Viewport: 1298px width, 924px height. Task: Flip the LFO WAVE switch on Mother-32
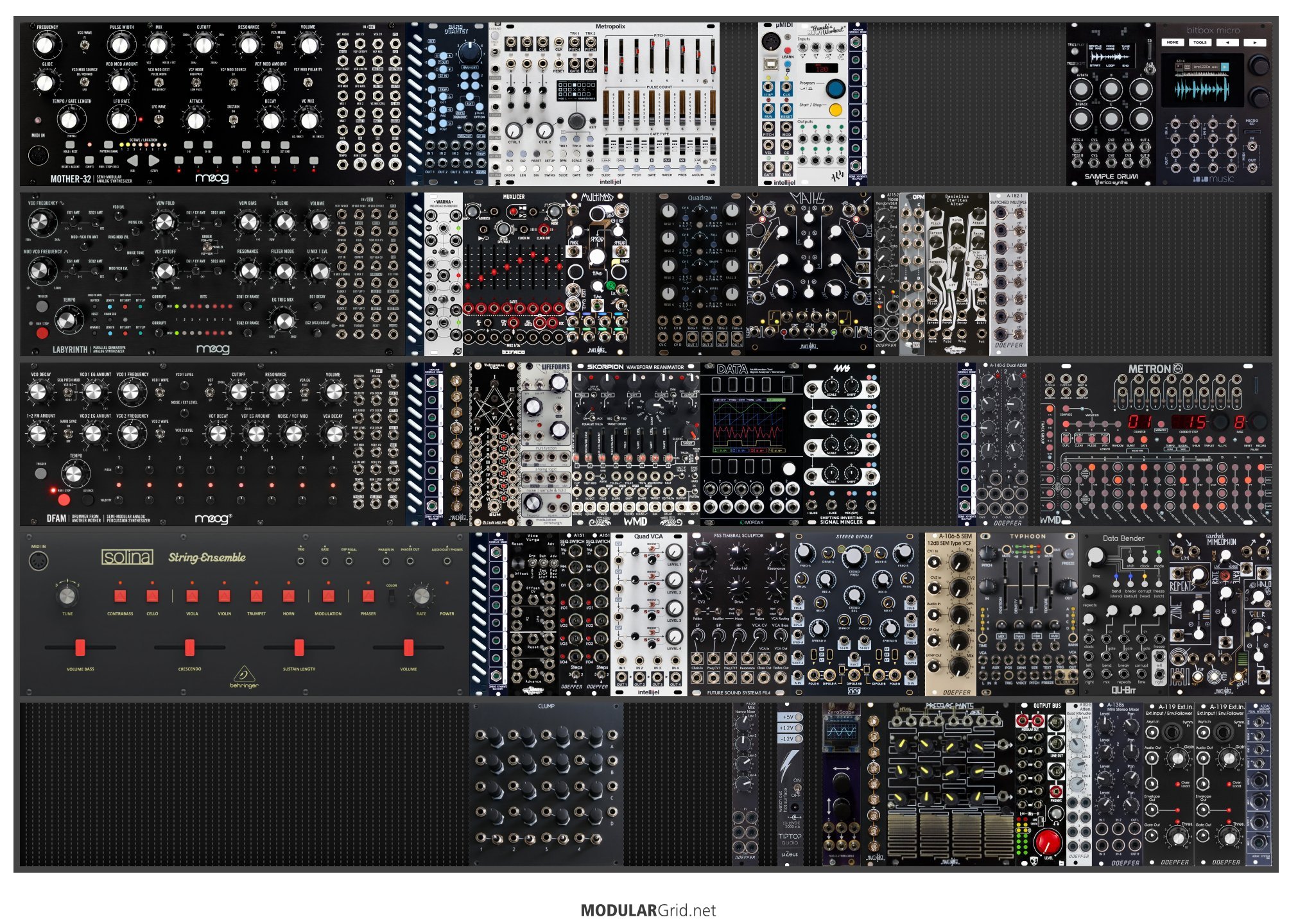(x=159, y=119)
